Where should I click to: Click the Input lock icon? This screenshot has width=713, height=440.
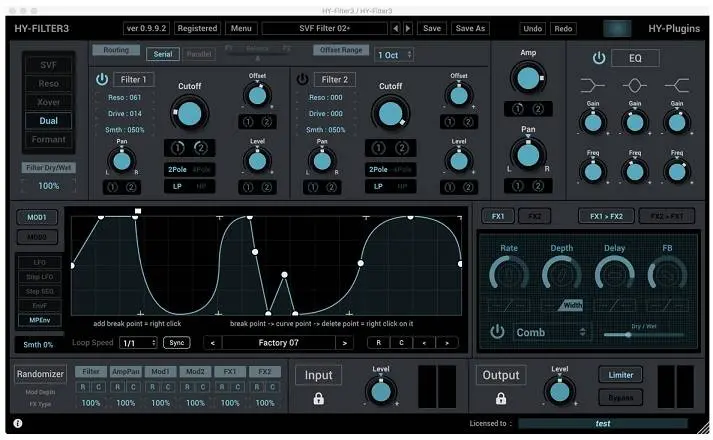coord(319,399)
